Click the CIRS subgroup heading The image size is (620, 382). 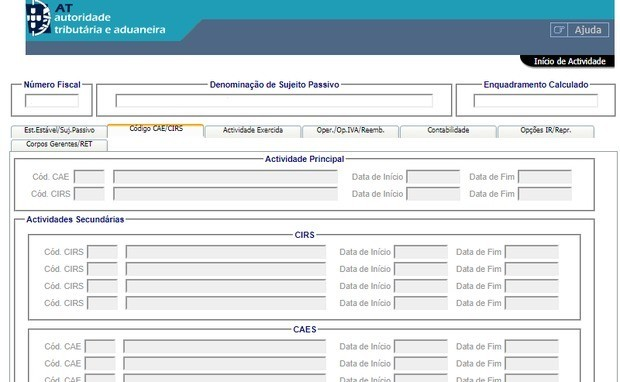pyautogui.click(x=304, y=235)
